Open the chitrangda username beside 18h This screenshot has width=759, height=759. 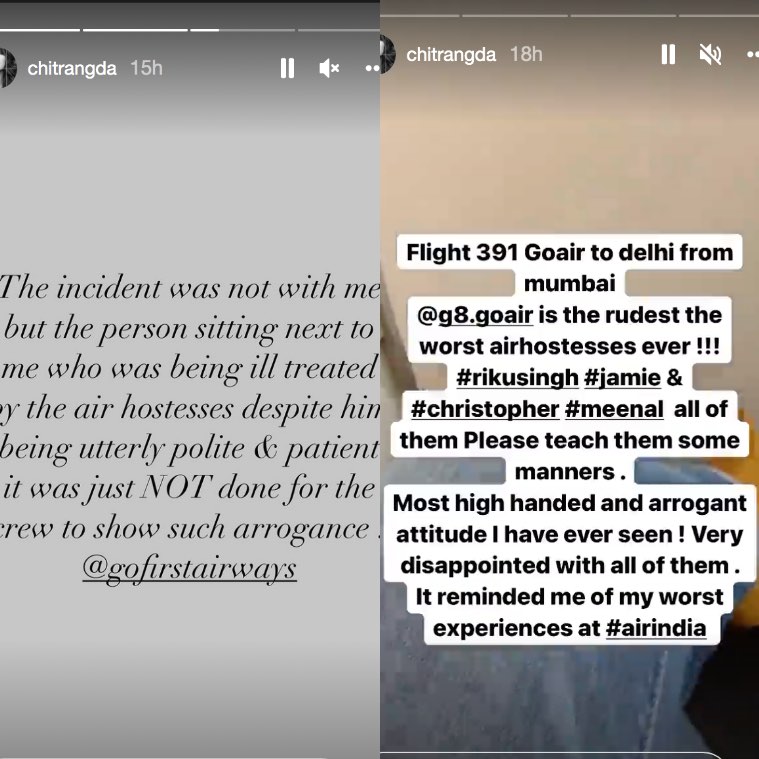tap(451, 54)
